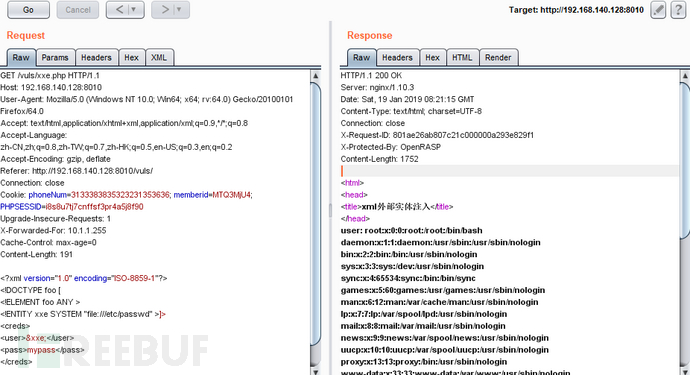Click the 'Upgrade-Insecure-Requests: 1' line

tap(55, 218)
